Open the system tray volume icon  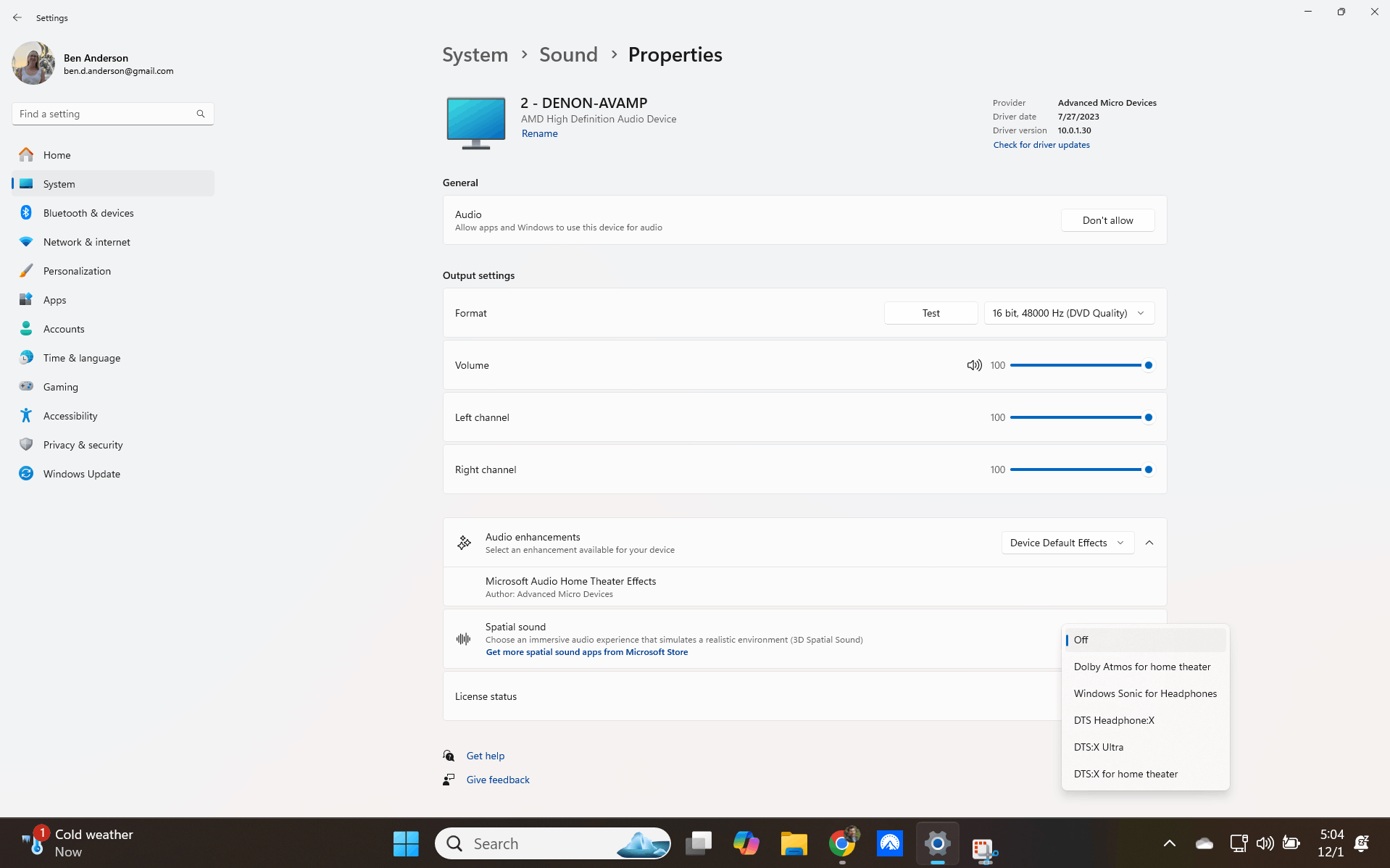coord(1265,843)
